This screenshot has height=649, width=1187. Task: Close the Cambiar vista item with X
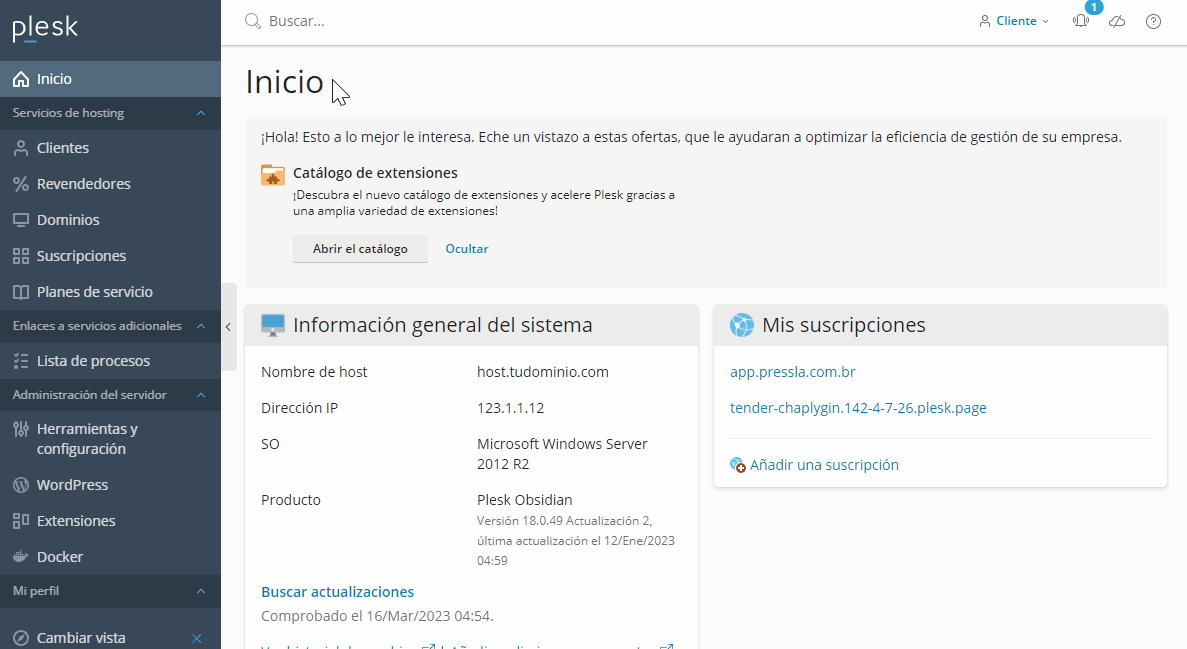[197, 638]
